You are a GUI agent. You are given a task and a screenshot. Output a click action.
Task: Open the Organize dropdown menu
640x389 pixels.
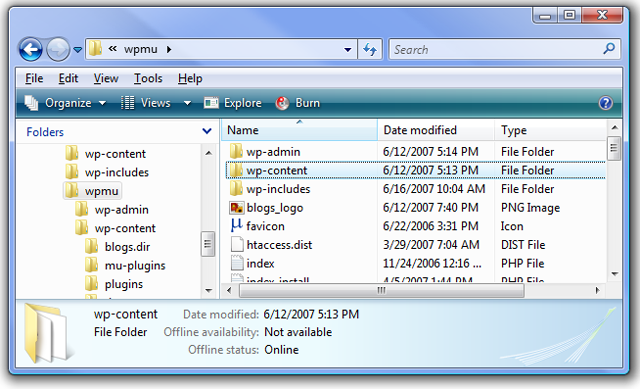(65, 103)
